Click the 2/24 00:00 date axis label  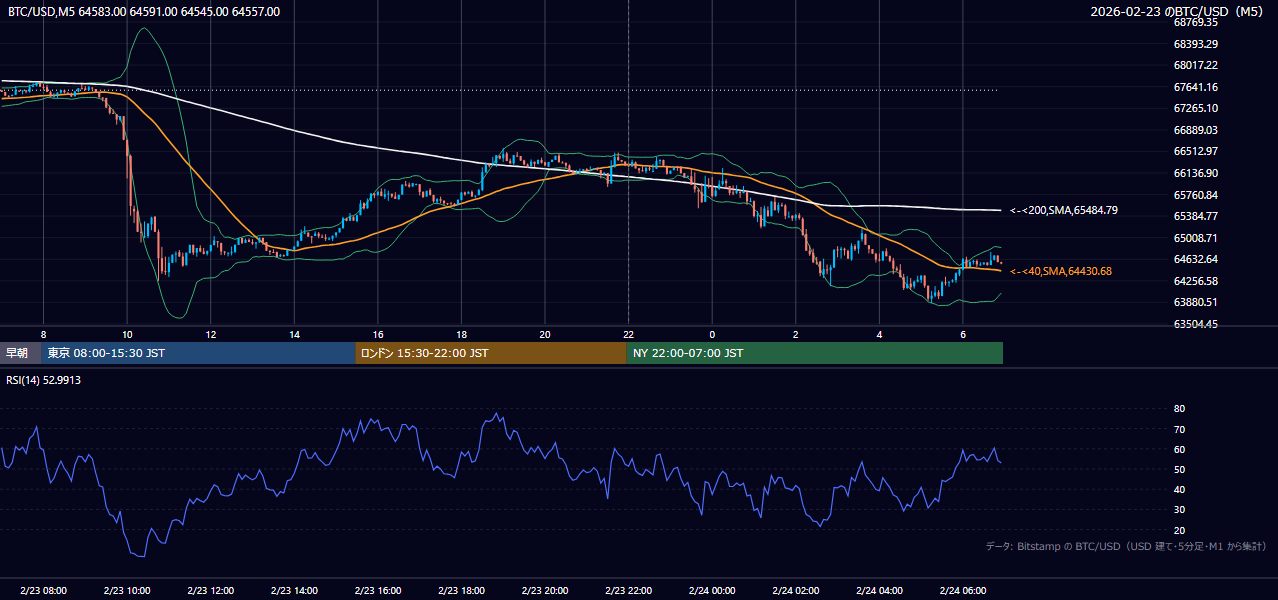pyautogui.click(x=712, y=591)
